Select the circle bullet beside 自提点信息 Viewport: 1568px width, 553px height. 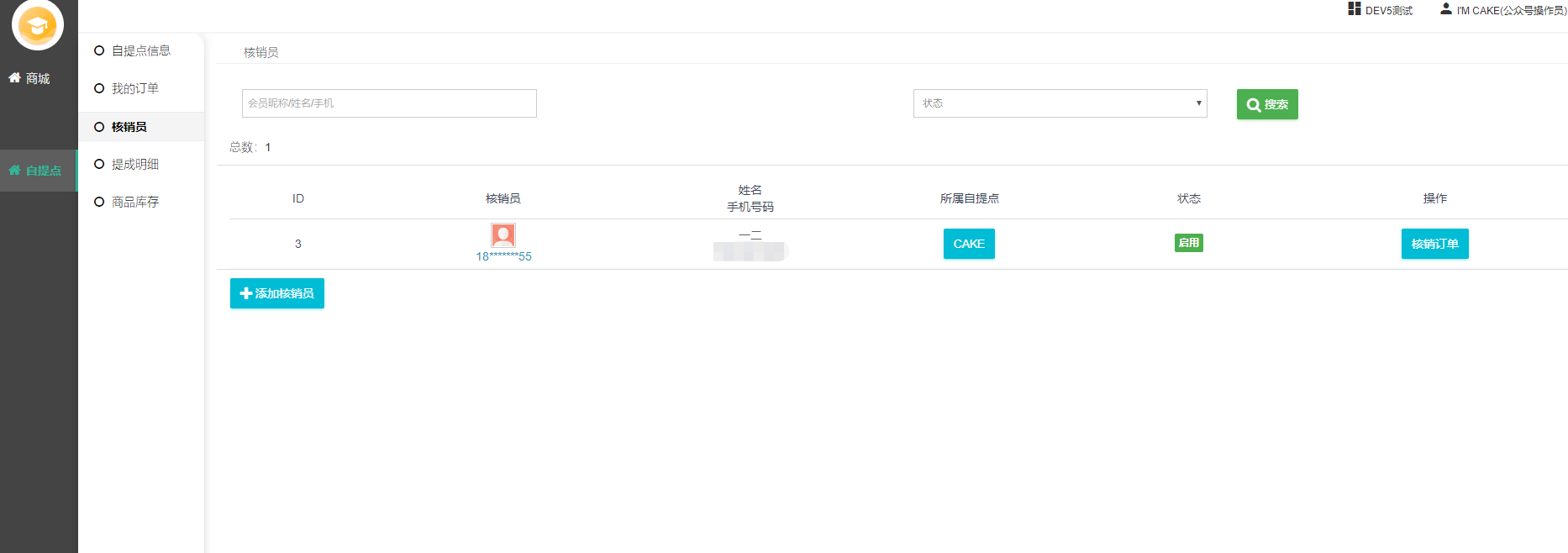click(99, 50)
